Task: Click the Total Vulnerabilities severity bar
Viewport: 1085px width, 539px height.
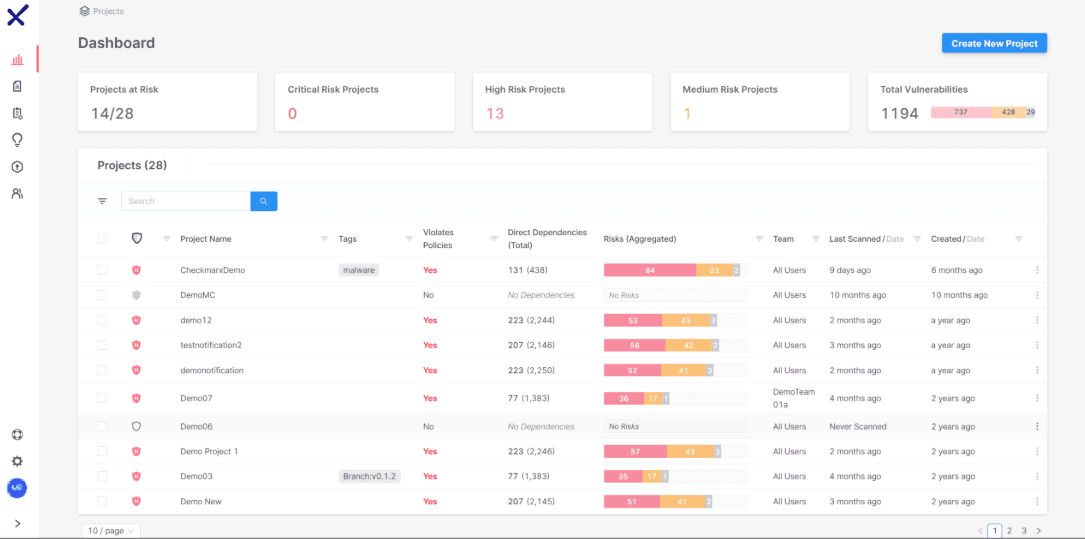Action: [983, 112]
